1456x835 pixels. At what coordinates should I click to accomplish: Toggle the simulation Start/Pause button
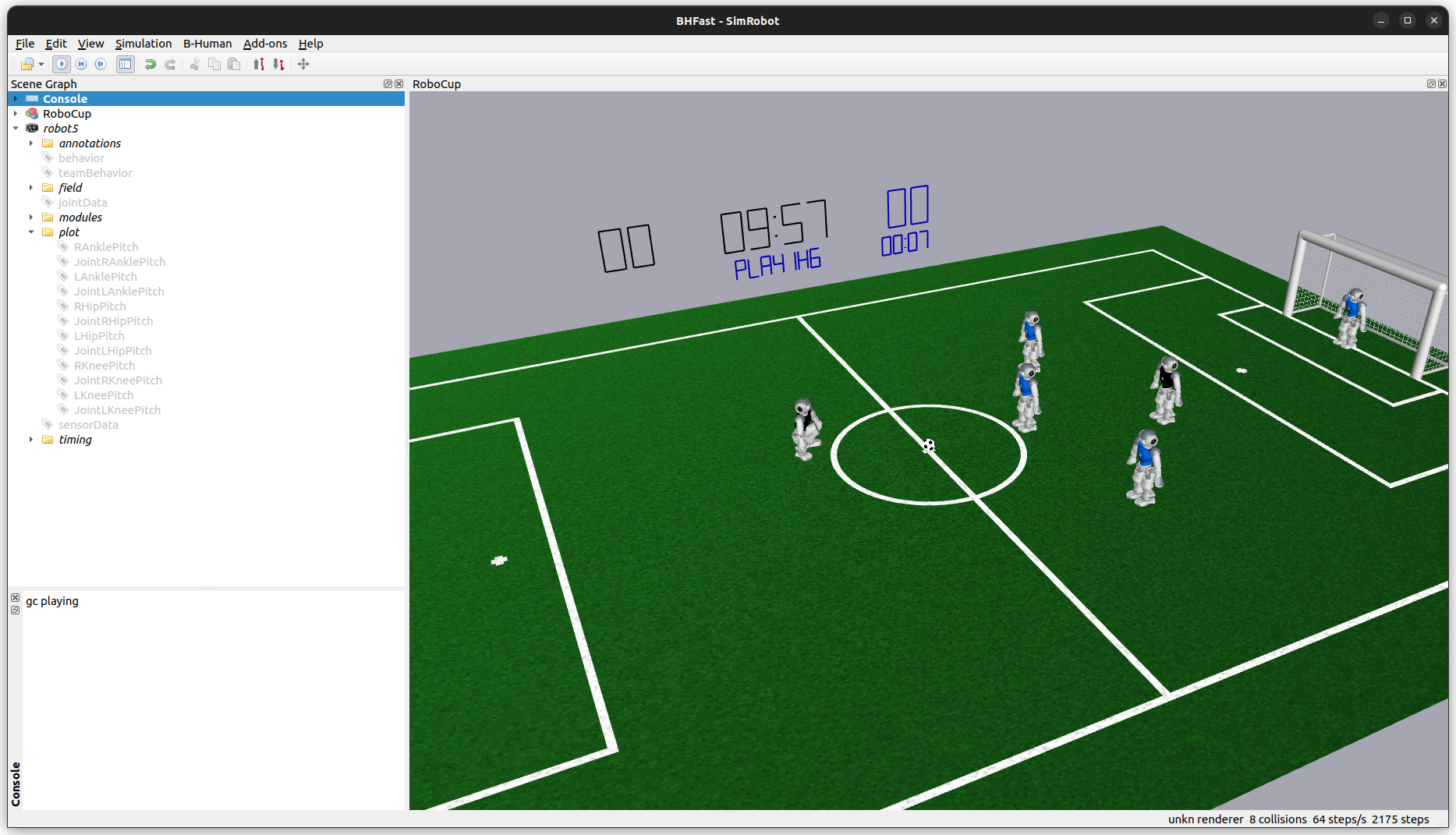pyautogui.click(x=62, y=65)
